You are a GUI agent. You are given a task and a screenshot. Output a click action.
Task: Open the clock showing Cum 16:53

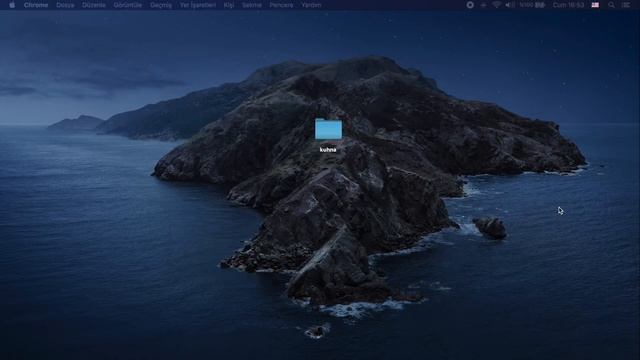[x=569, y=5]
